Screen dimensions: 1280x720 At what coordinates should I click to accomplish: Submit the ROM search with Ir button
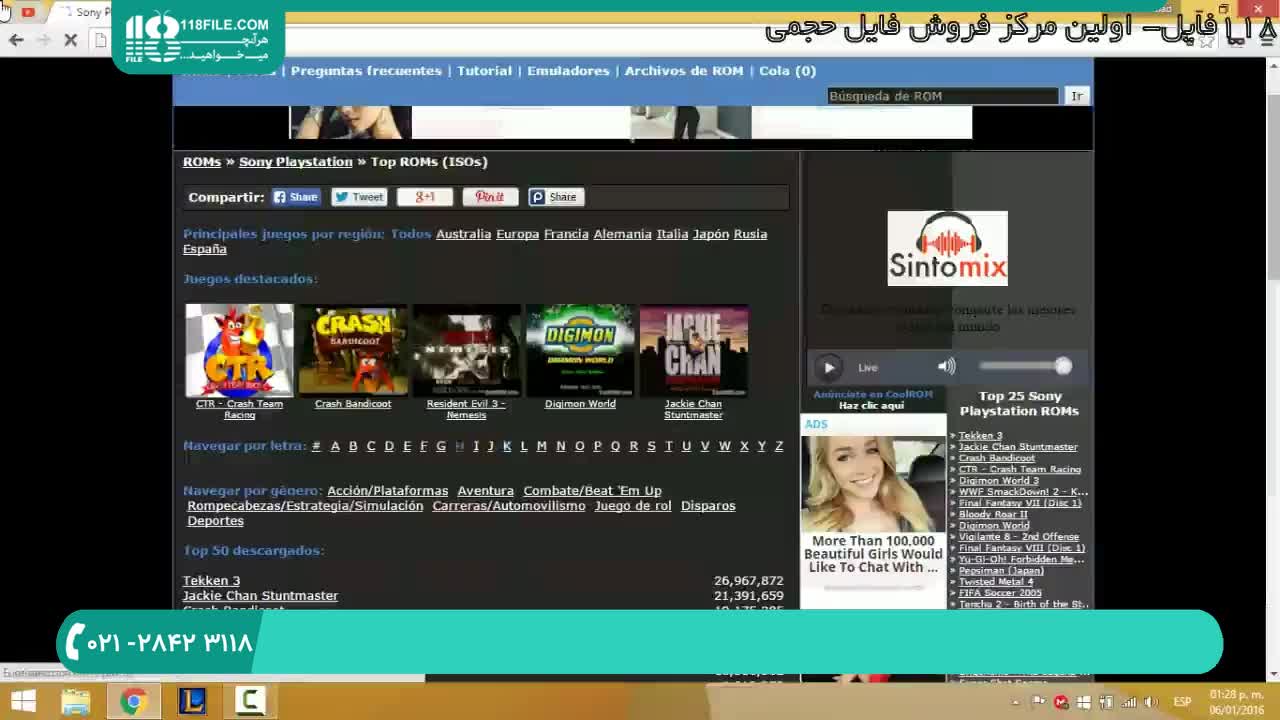[1077, 96]
